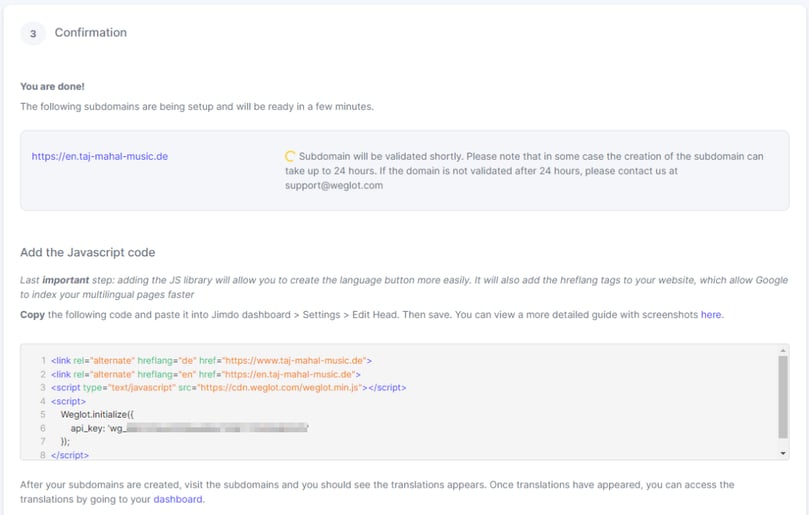The width and height of the screenshot is (809, 515).
Task: Click the closing script tag on line 8
Action: (70, 455)
